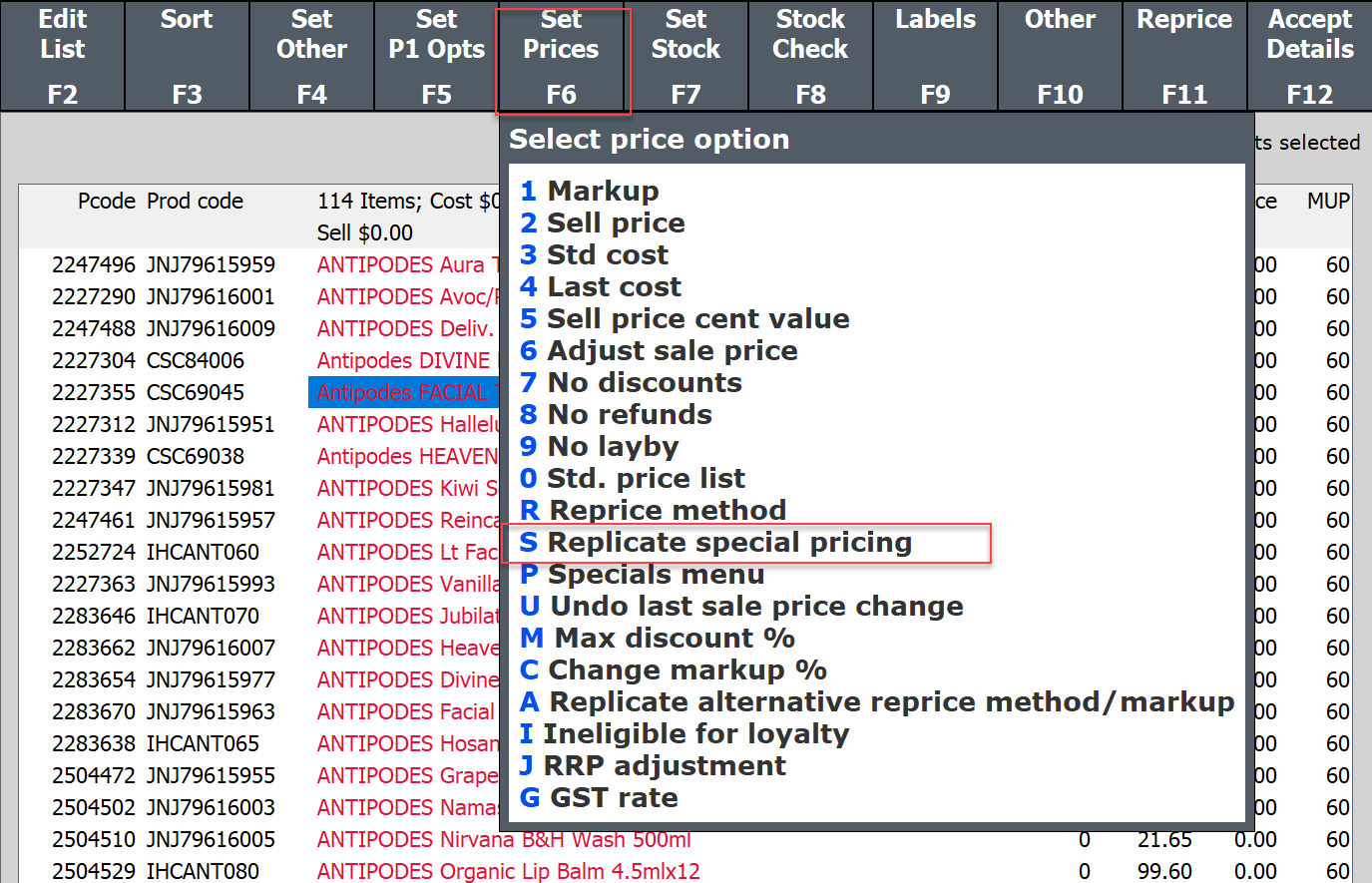This screenshot has width=1372, height=883.
Task: Run Stock Check F8
Action: pos(810,55)
